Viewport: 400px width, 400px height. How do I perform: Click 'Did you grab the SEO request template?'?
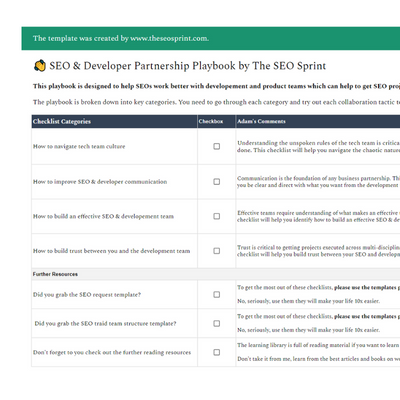[x=87, y=295]
